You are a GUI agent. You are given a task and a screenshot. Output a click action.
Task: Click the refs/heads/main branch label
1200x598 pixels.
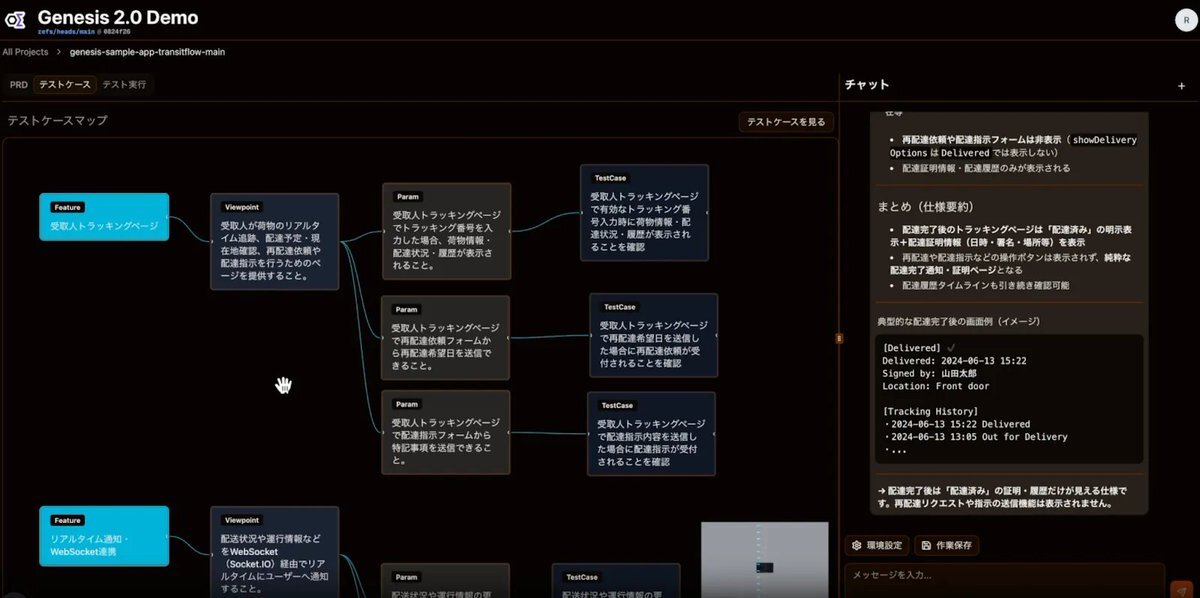pyautogui.click(x=68, y=33)
